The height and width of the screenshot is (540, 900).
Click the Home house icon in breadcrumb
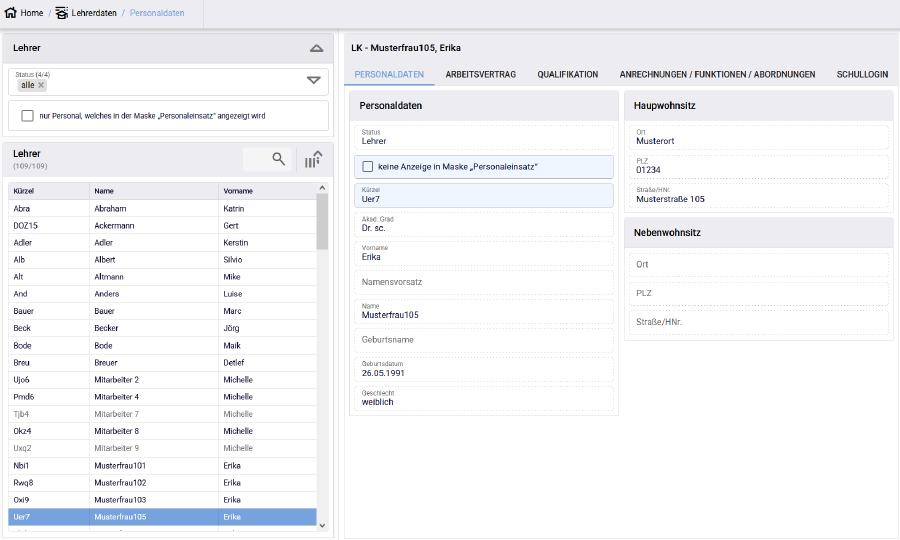click(11, 13)
